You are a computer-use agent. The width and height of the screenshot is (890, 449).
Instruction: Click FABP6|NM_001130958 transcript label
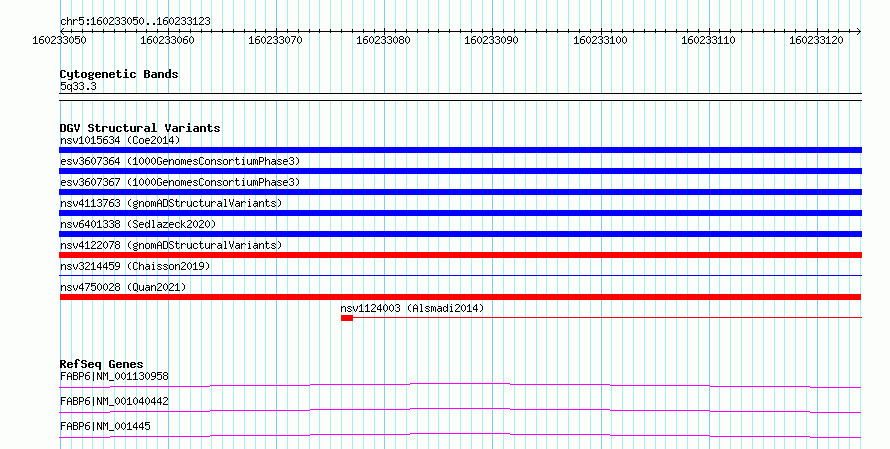tap(114, 376)
